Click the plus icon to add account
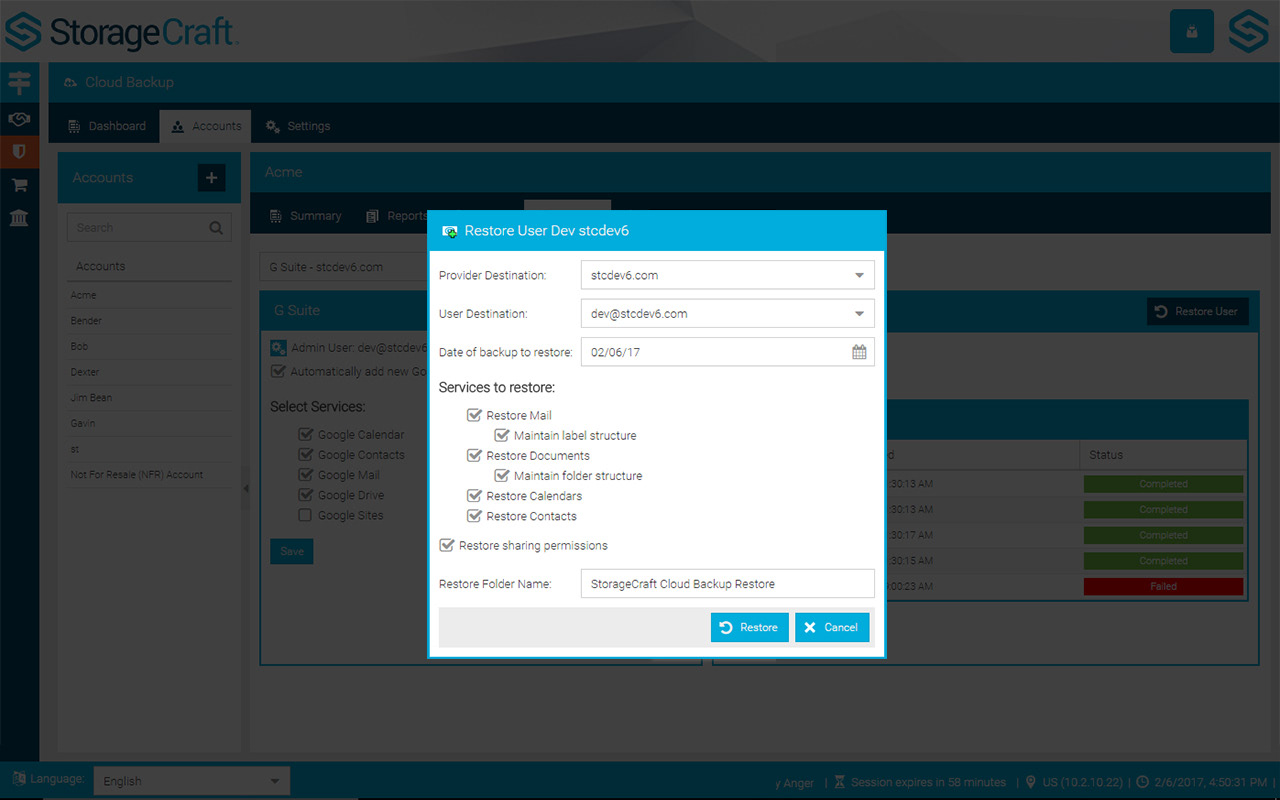The width and height of the screenshot is (1280, 800). click(211, 178)
